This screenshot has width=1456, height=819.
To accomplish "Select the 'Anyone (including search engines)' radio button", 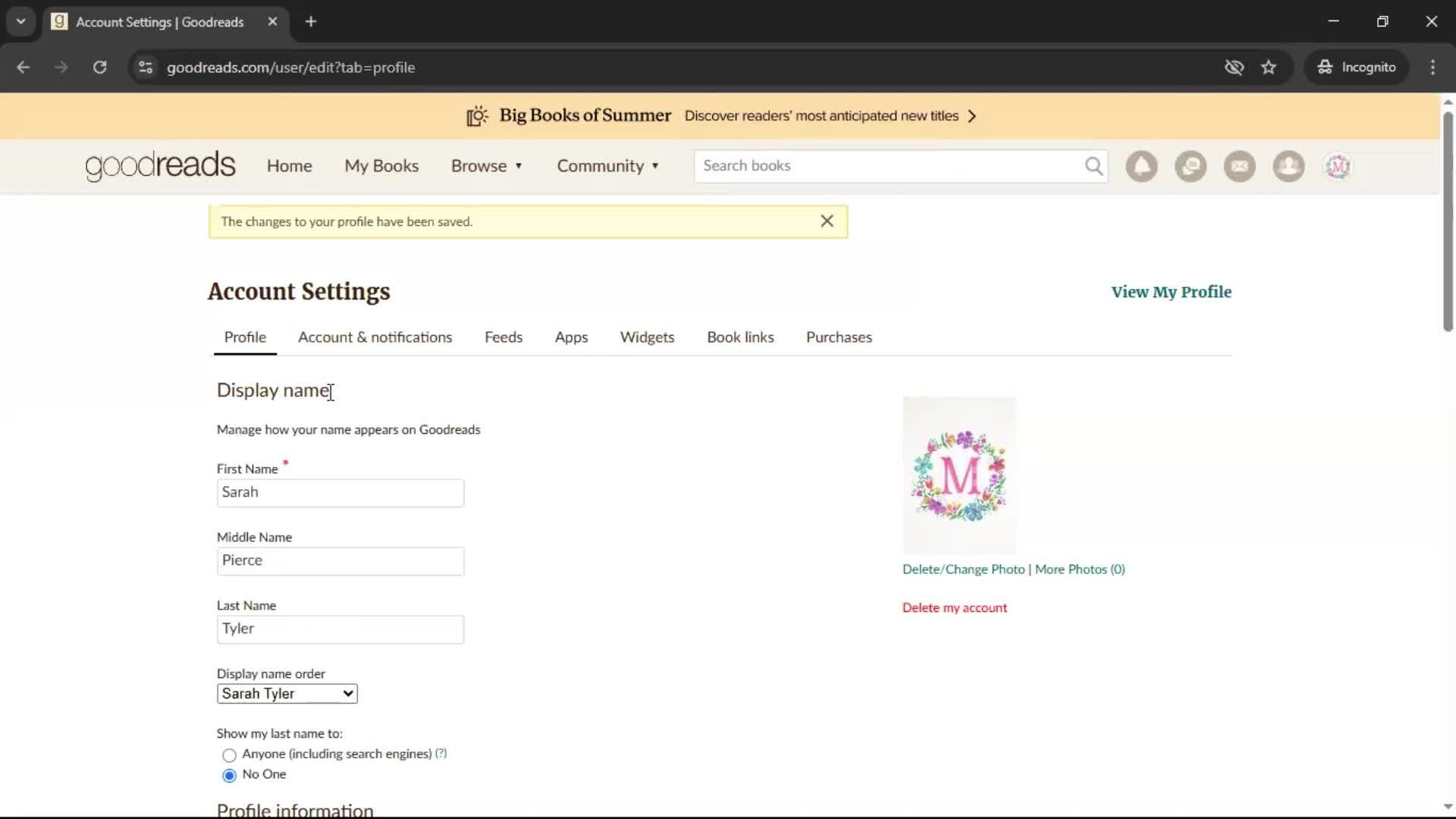I will tap(229, 755).
